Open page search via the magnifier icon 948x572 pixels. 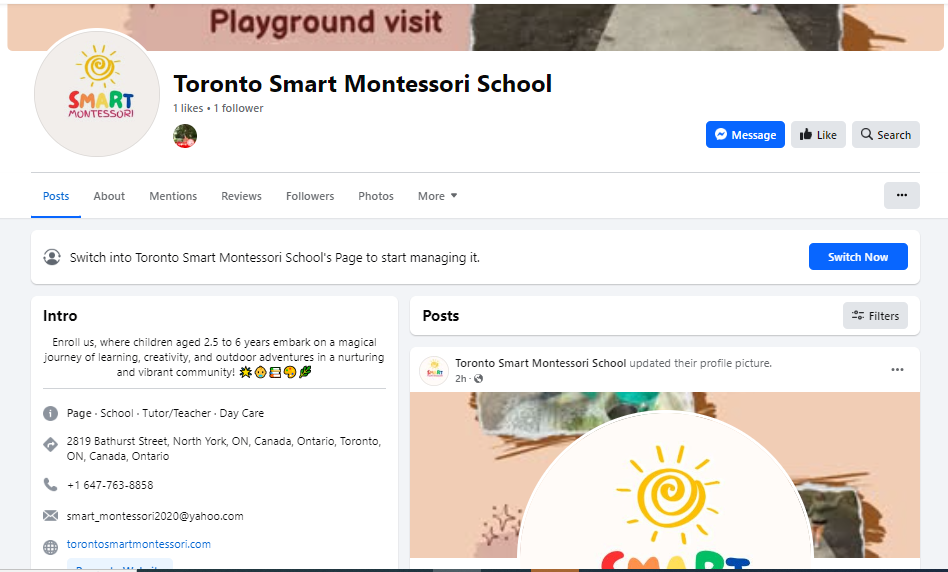coord(866,134)
